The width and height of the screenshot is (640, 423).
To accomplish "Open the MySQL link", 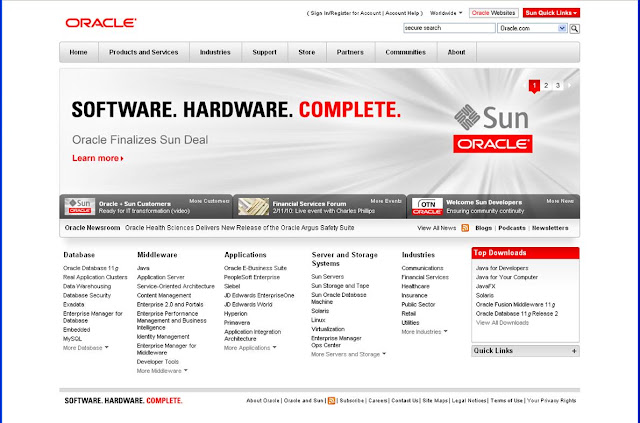I will (72, 339).
